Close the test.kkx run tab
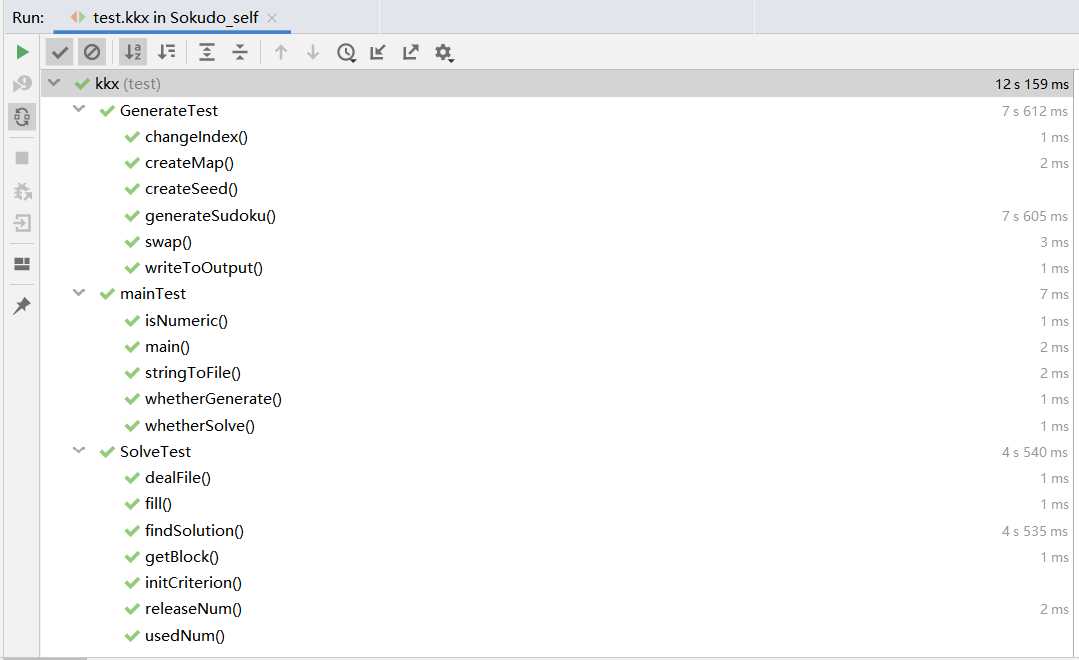 click(272, 18)
